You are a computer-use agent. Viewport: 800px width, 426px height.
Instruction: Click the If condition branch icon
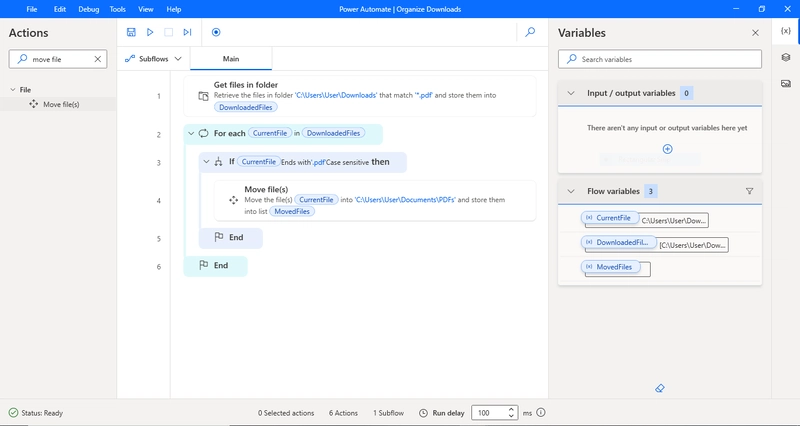pos(218,162)
